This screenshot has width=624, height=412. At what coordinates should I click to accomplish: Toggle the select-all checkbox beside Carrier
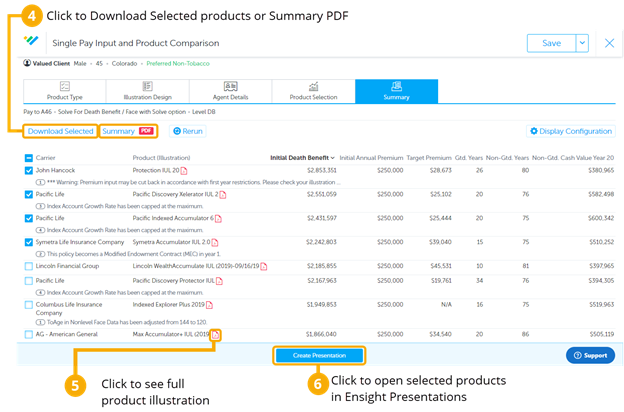pos(29,158)
